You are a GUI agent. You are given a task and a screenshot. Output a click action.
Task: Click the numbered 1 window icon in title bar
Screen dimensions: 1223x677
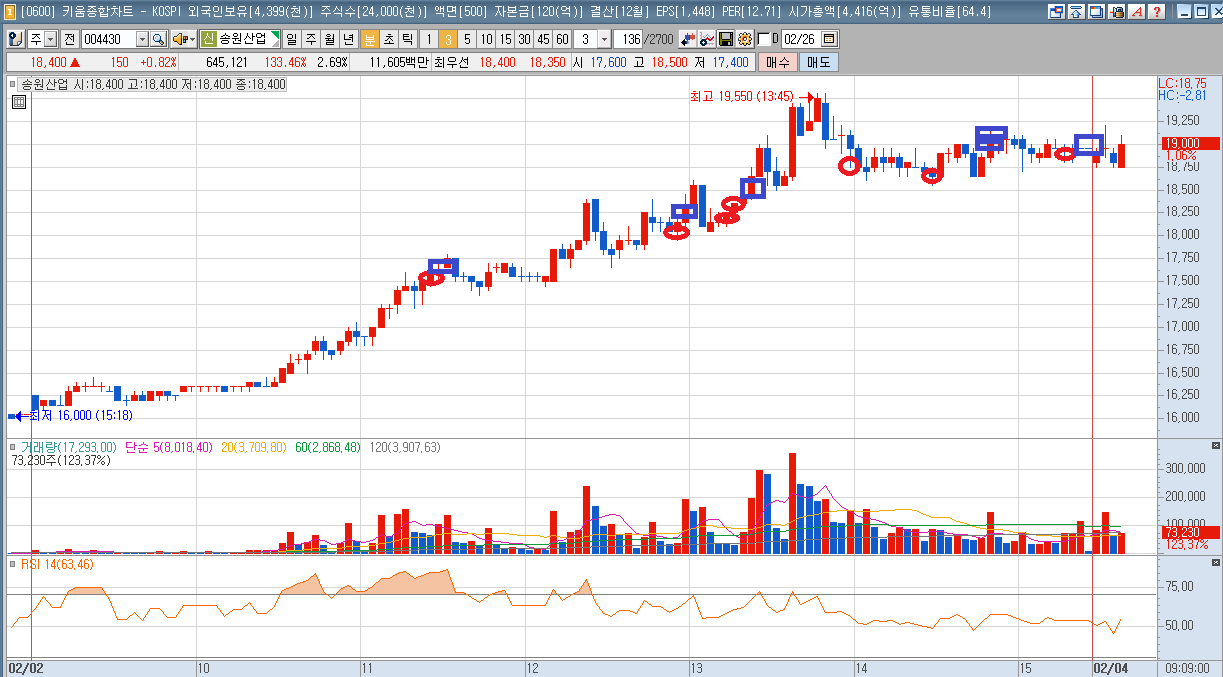click(x=10, y=12)
